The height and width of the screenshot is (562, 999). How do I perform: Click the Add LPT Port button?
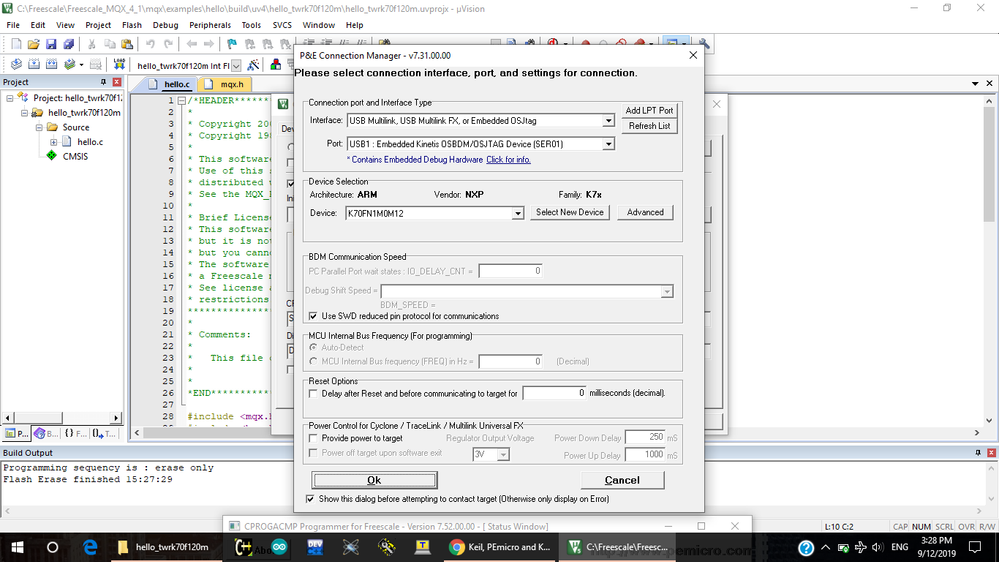[649, 110]
